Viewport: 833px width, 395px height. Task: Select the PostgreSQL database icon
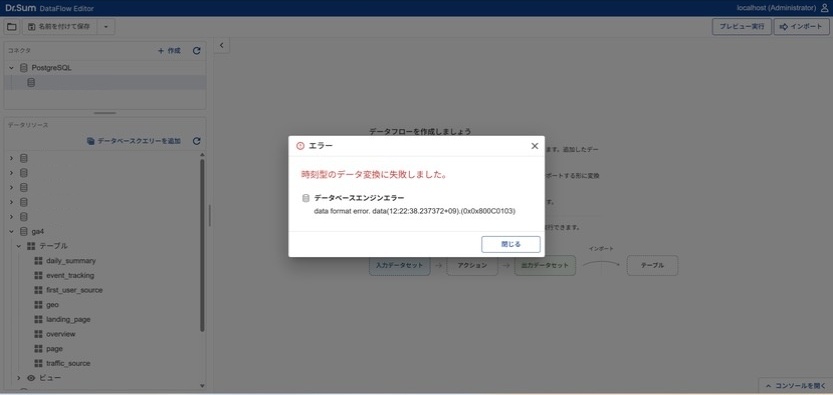point(23,68)
